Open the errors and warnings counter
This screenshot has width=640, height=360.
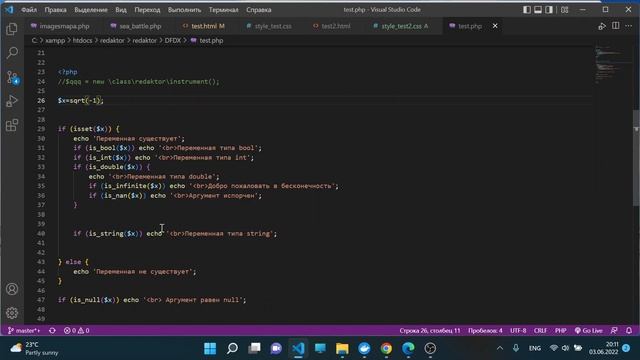click(76, 330)
